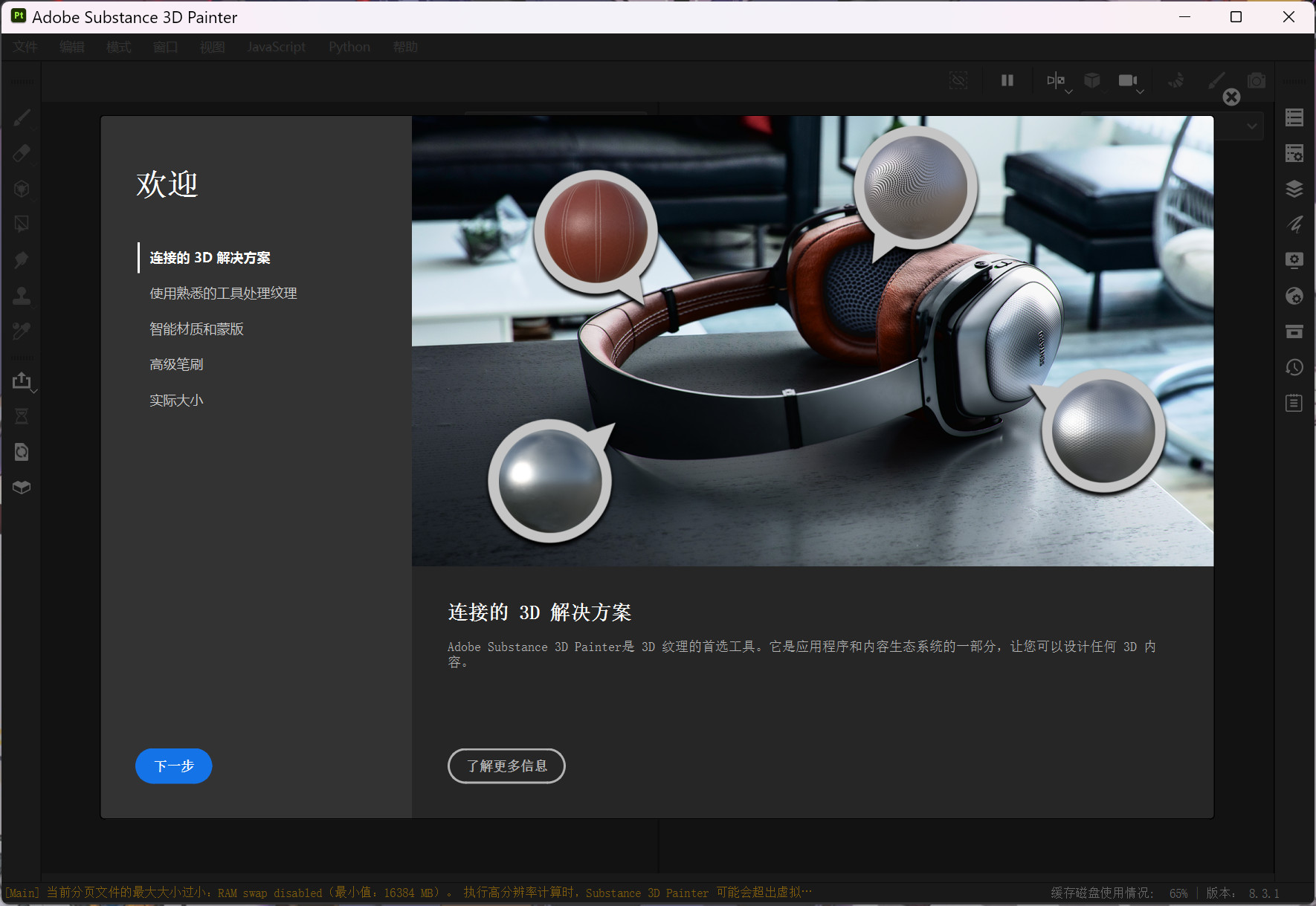Click the Iray rendering mode icon
Viewport: 1316px width, 906px height.
tap(1176, 80)
